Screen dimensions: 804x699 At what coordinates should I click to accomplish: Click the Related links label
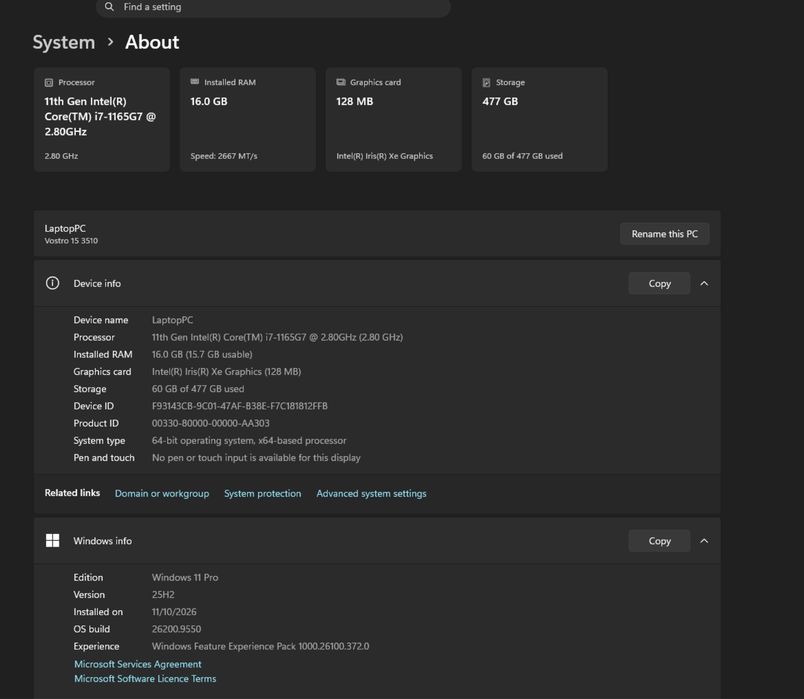click(x=72, y=493)
